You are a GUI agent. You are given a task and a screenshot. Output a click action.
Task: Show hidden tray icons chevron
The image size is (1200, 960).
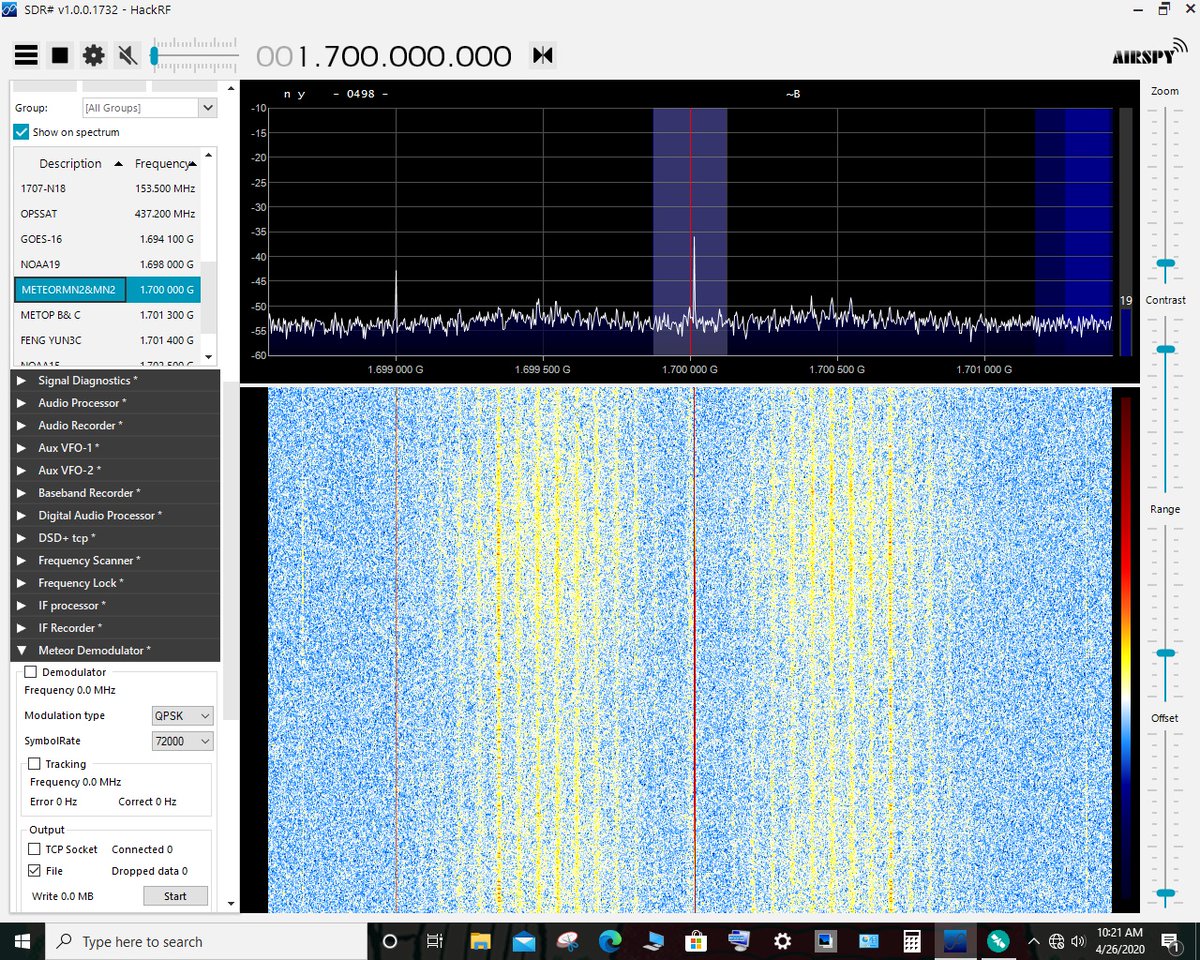click(x=1034, y=941)
